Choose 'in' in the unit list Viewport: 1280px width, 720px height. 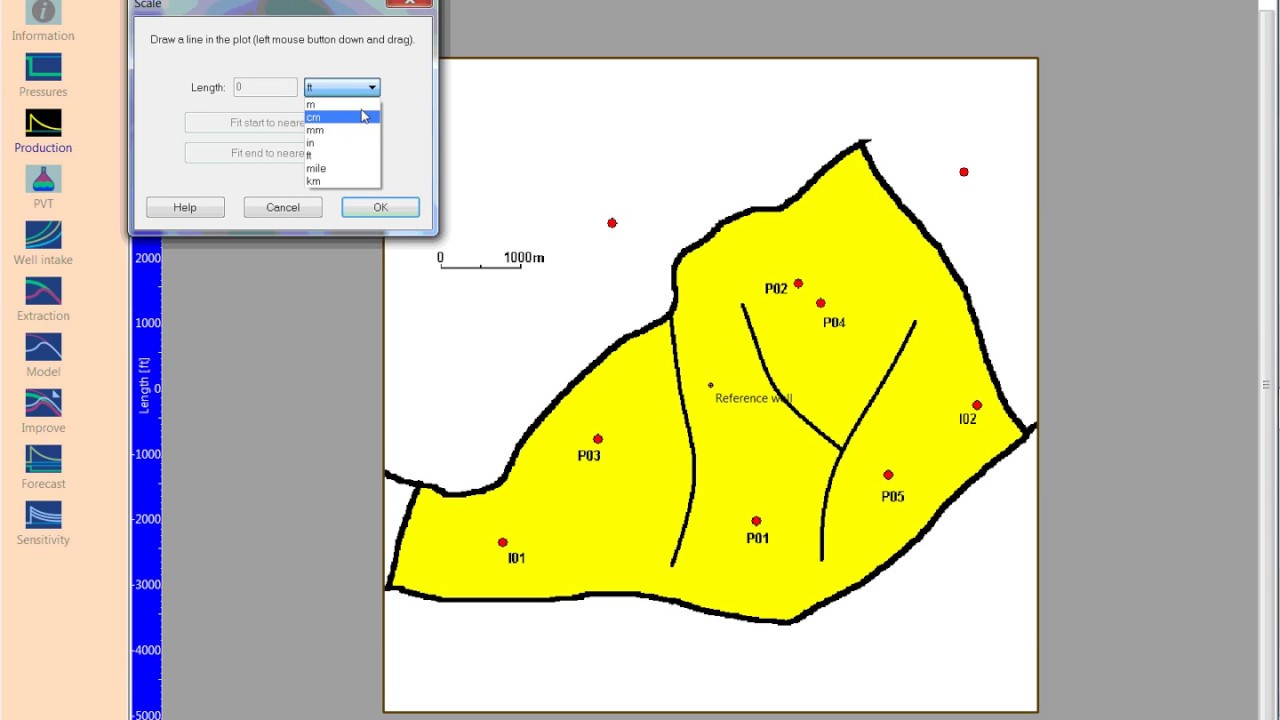tap(342, 143)
